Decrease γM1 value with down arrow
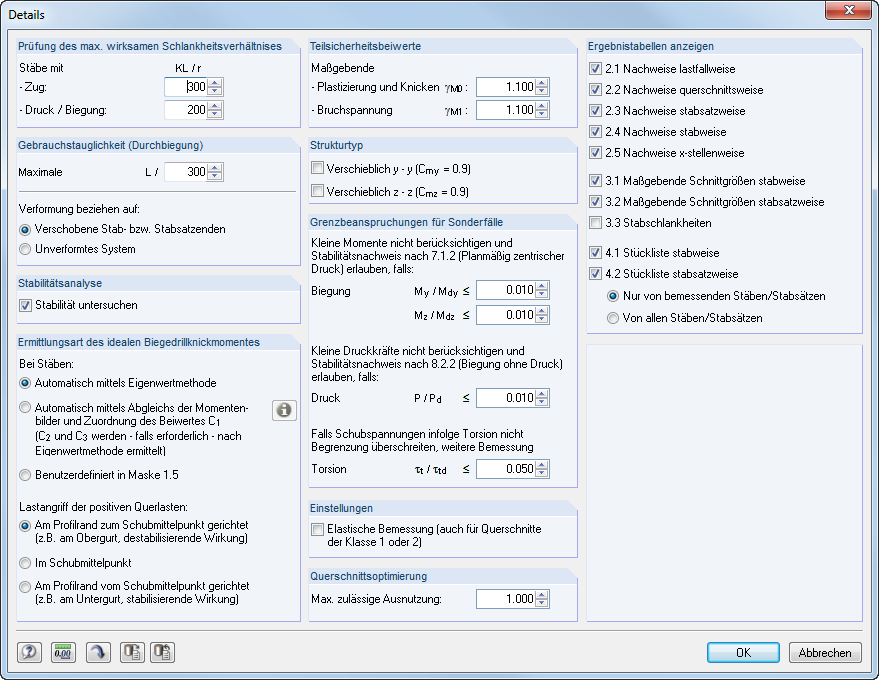879x680 pixels. 542,114
